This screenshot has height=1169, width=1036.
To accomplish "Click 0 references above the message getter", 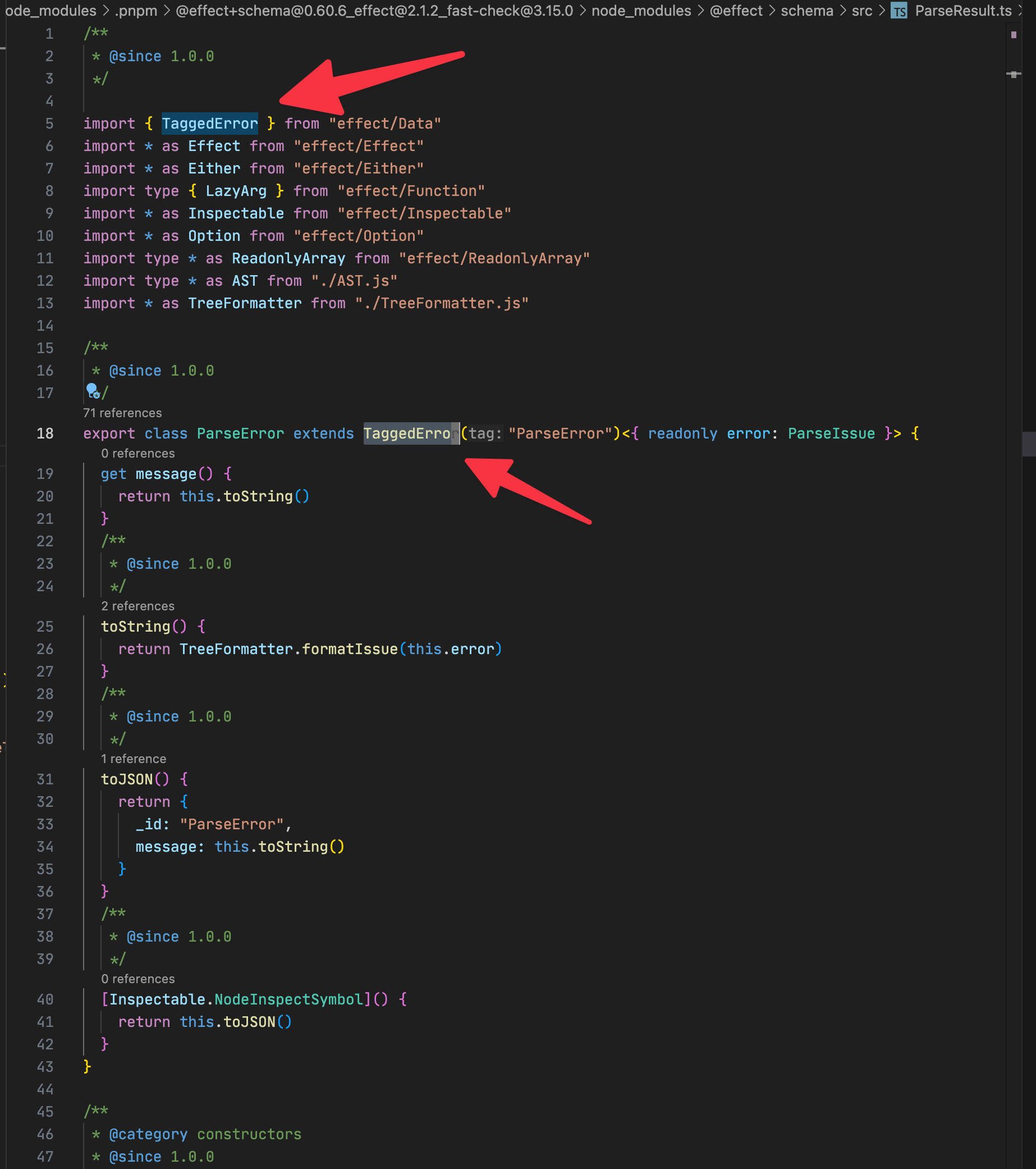I will (138, 453).
